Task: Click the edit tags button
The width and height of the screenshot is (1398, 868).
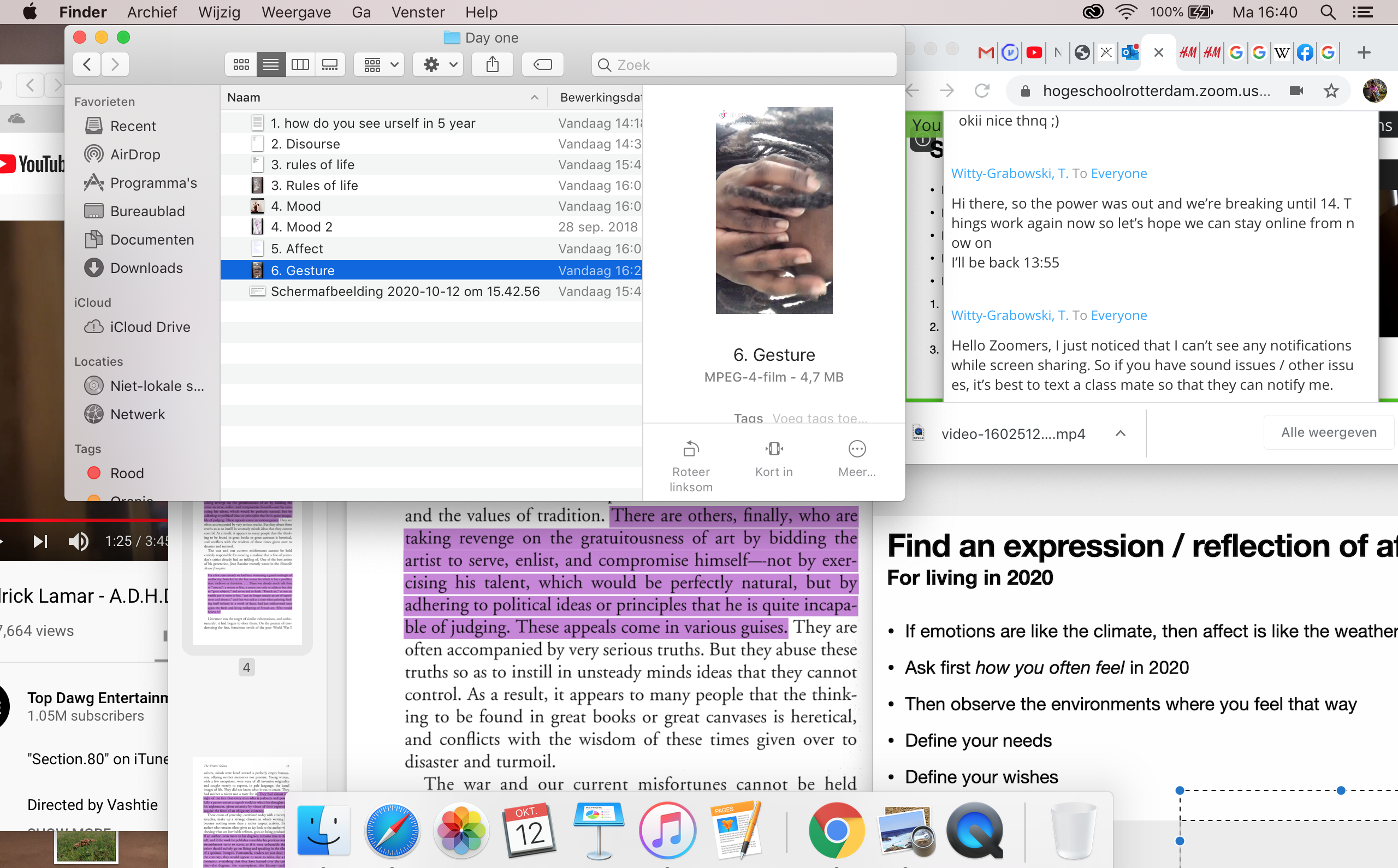Action: [x=543, y=64]
